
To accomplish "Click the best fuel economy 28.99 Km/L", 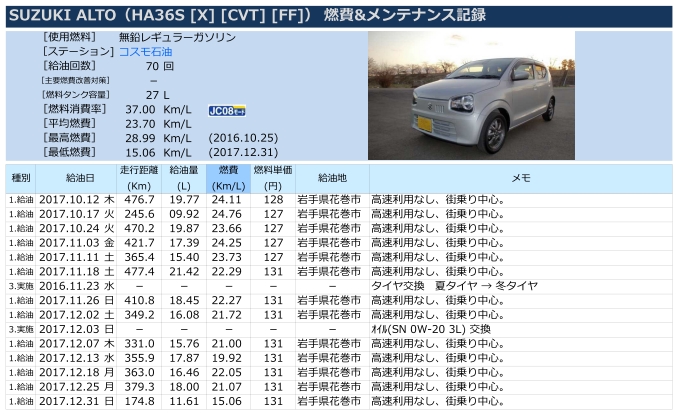I will coord(158,138).
